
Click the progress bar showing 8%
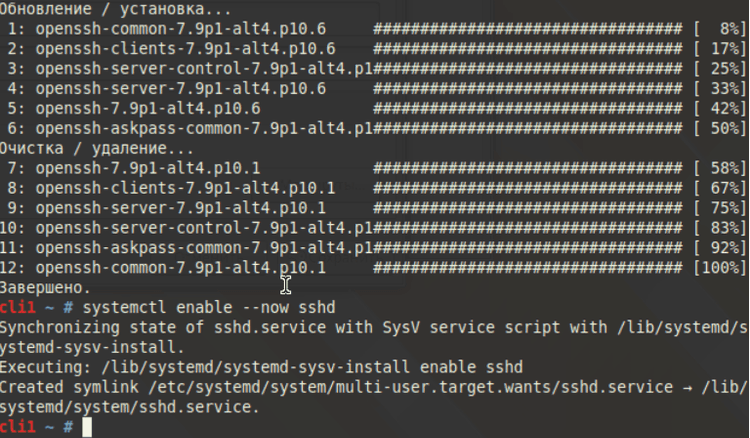point(528,29)
